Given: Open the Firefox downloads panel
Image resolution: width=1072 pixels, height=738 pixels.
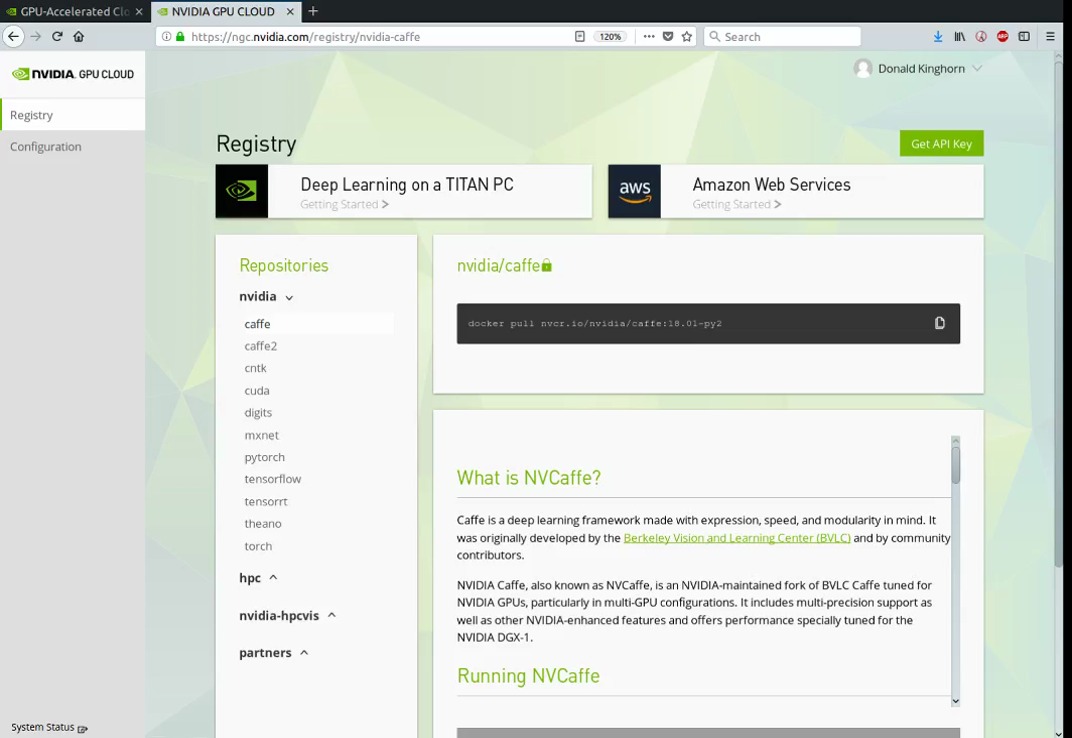Looking at the screenshot, I should [x=937, y=36].
